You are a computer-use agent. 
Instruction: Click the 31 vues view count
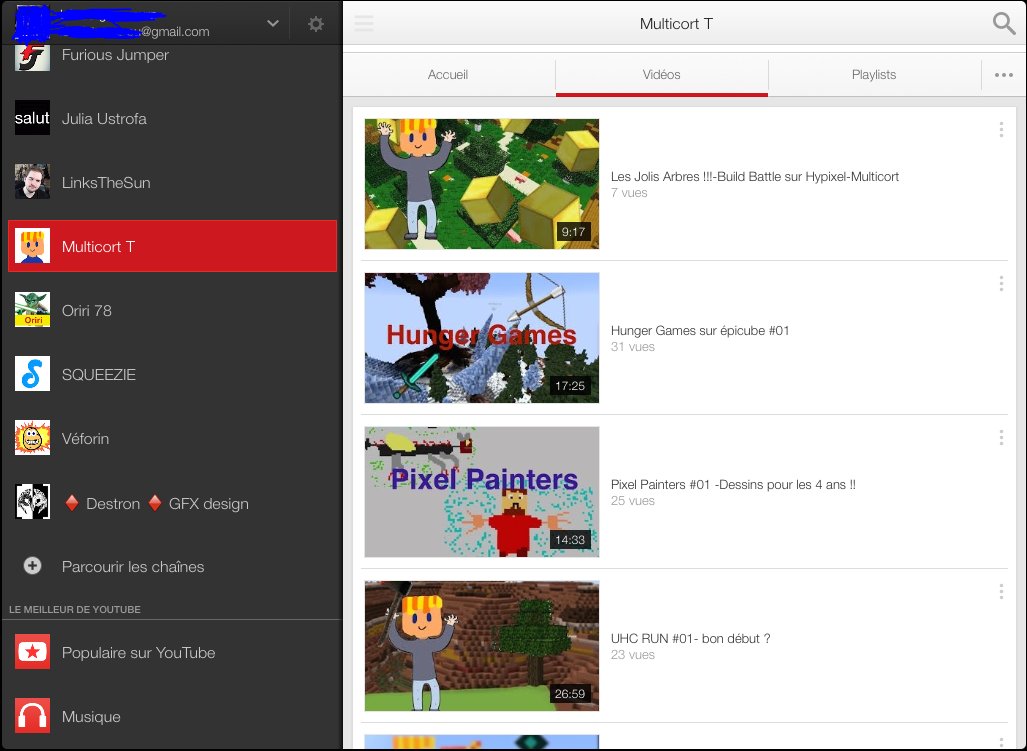point(633,346)
